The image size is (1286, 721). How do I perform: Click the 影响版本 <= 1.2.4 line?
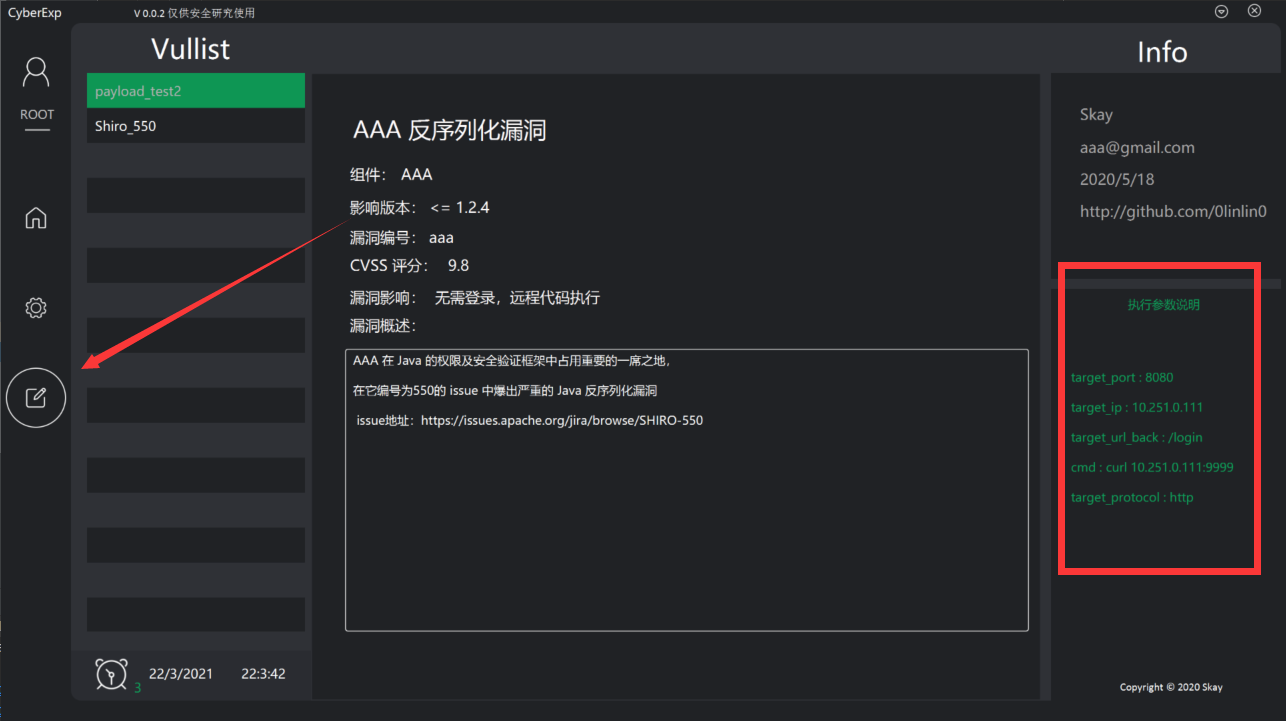(420, 208)
